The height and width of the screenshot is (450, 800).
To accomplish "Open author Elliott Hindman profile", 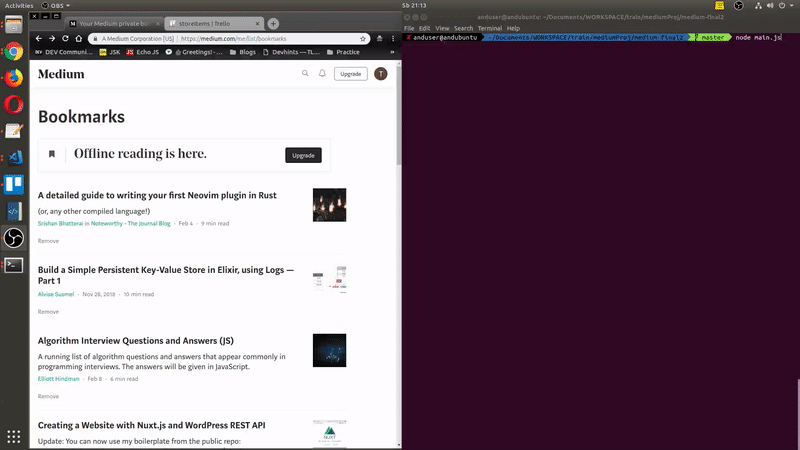I will point(59,379).
